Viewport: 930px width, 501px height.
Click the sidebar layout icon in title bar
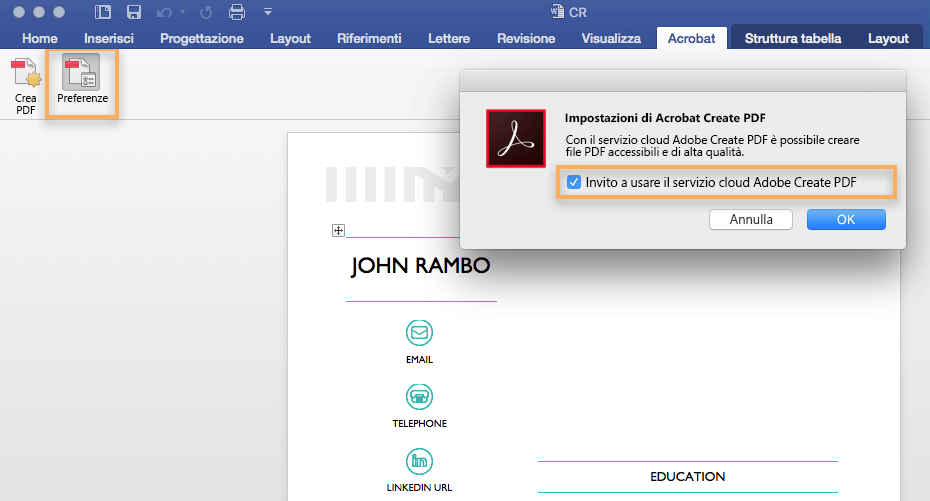click(103, 12)
